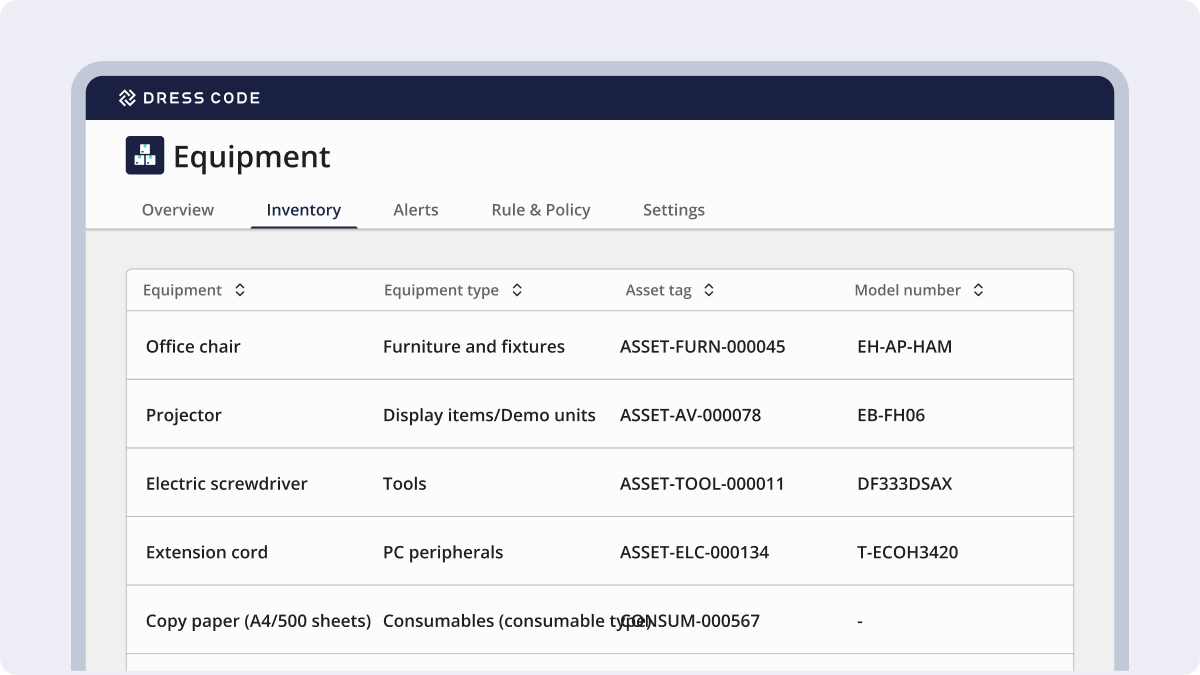Click the Equipment boxes icon
This screenshot has height=675, width=1200.
tap(145, 156)
